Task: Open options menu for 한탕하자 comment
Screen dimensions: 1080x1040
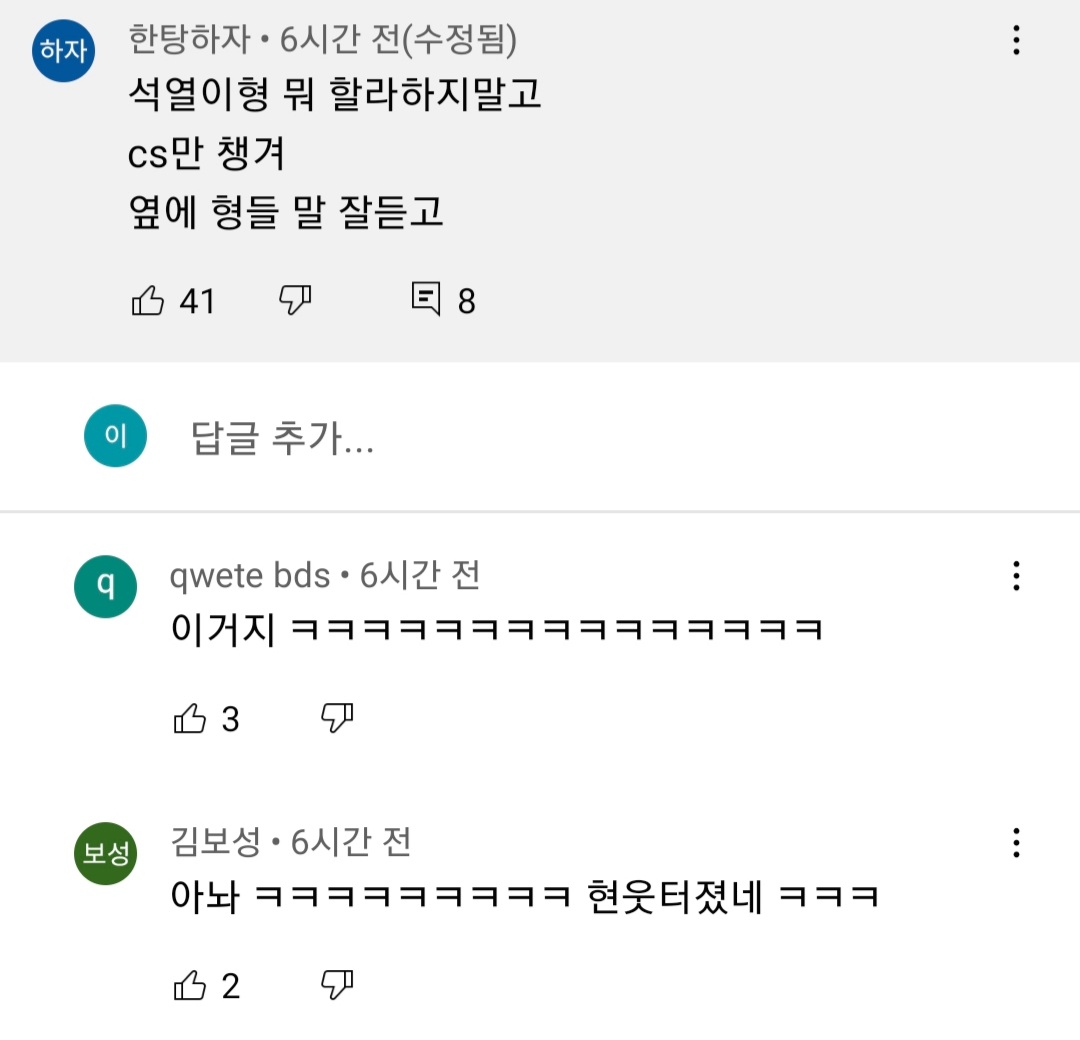Action: 1016,40
